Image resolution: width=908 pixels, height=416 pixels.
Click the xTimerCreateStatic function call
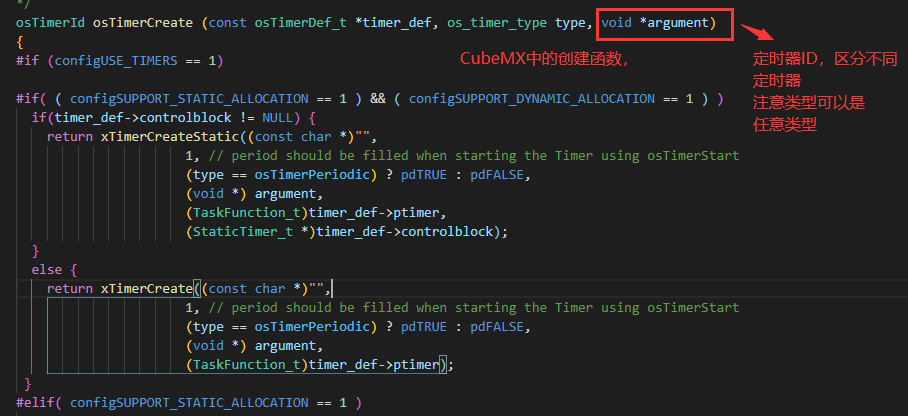click(170, 137)
